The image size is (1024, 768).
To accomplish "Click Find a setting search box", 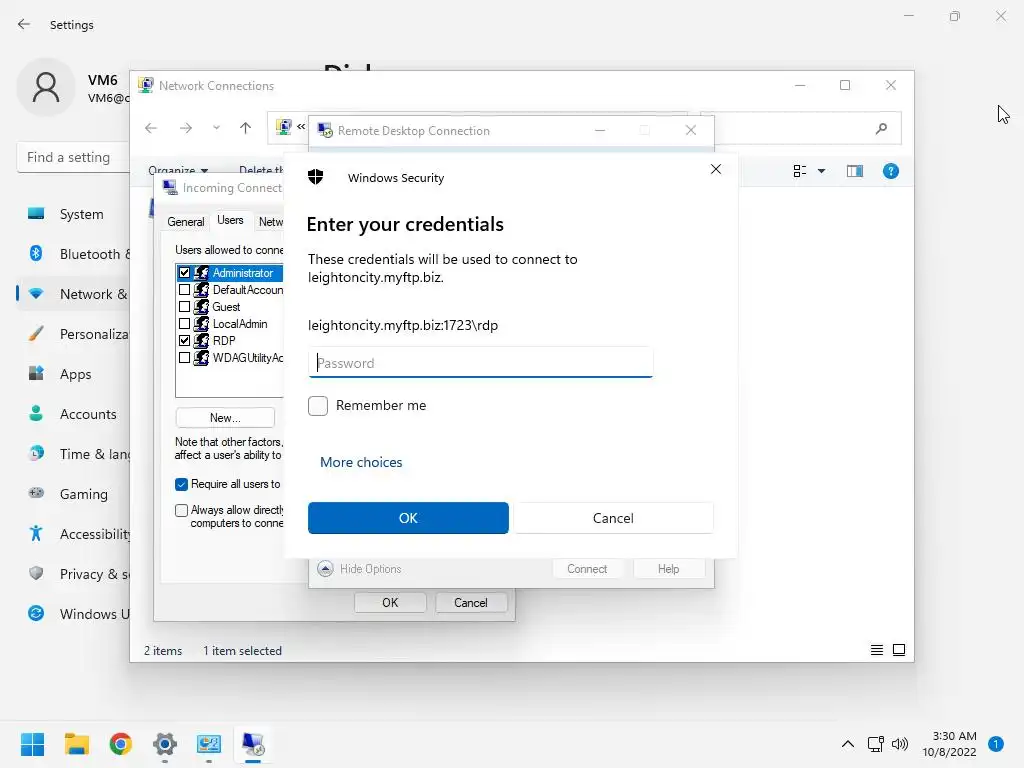I will coord(73,157).
